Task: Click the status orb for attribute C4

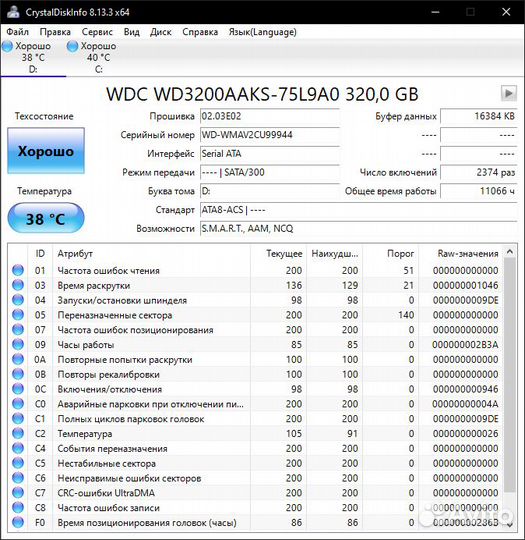Action: click(x=18, y=448)
